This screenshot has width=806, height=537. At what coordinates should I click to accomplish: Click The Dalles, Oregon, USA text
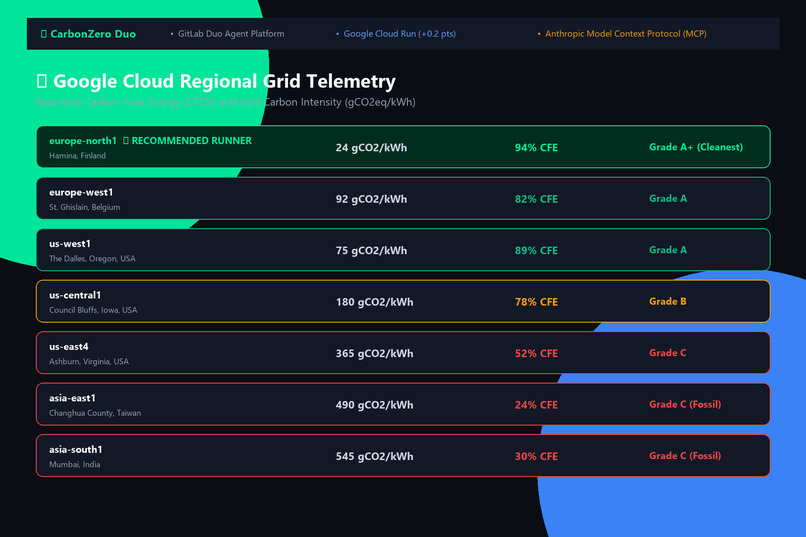pos(93,258)
